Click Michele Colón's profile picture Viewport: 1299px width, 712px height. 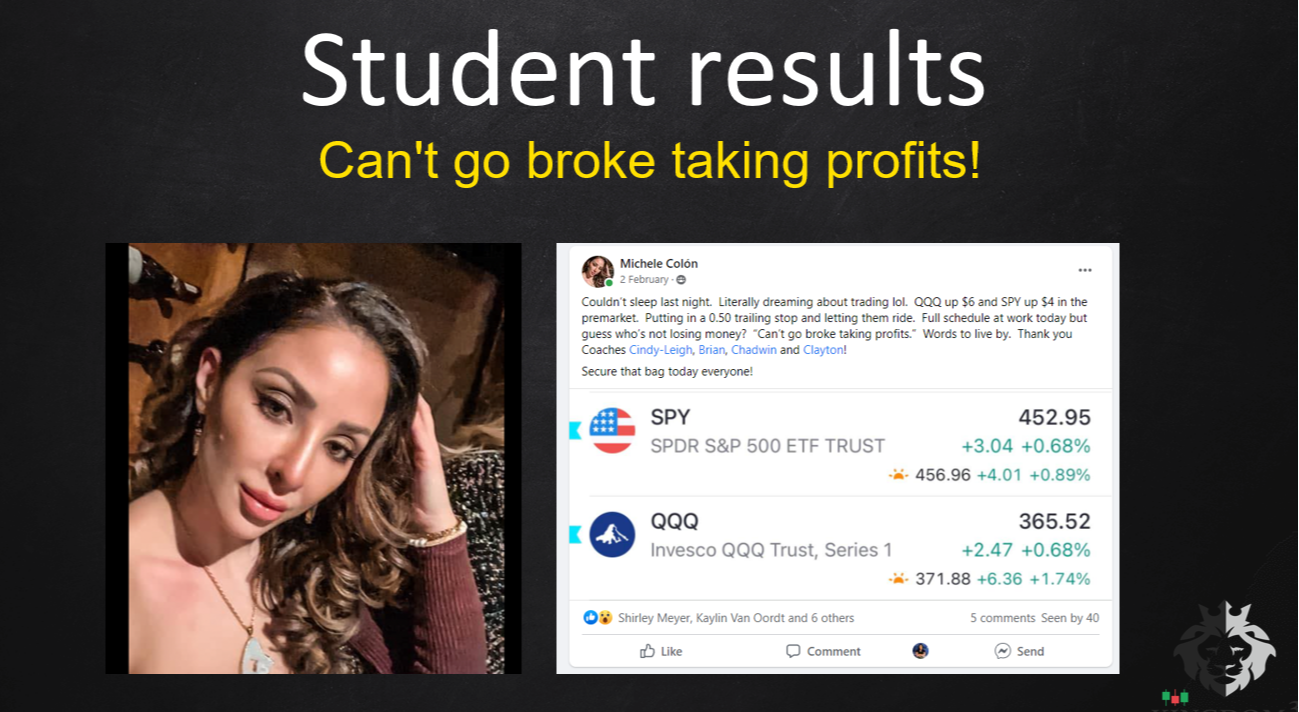click(x=598, y=271)
